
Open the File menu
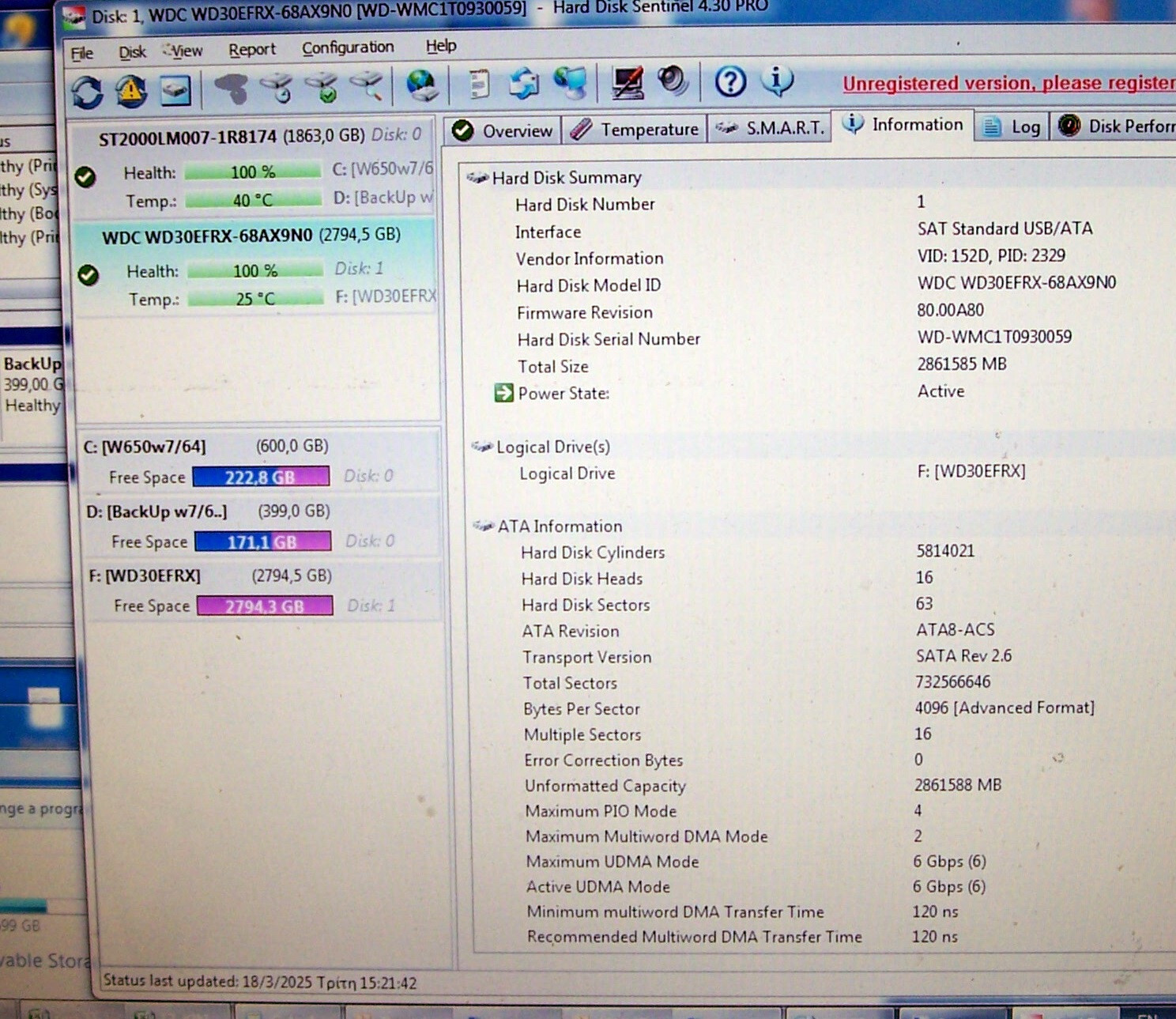[82, 53]
